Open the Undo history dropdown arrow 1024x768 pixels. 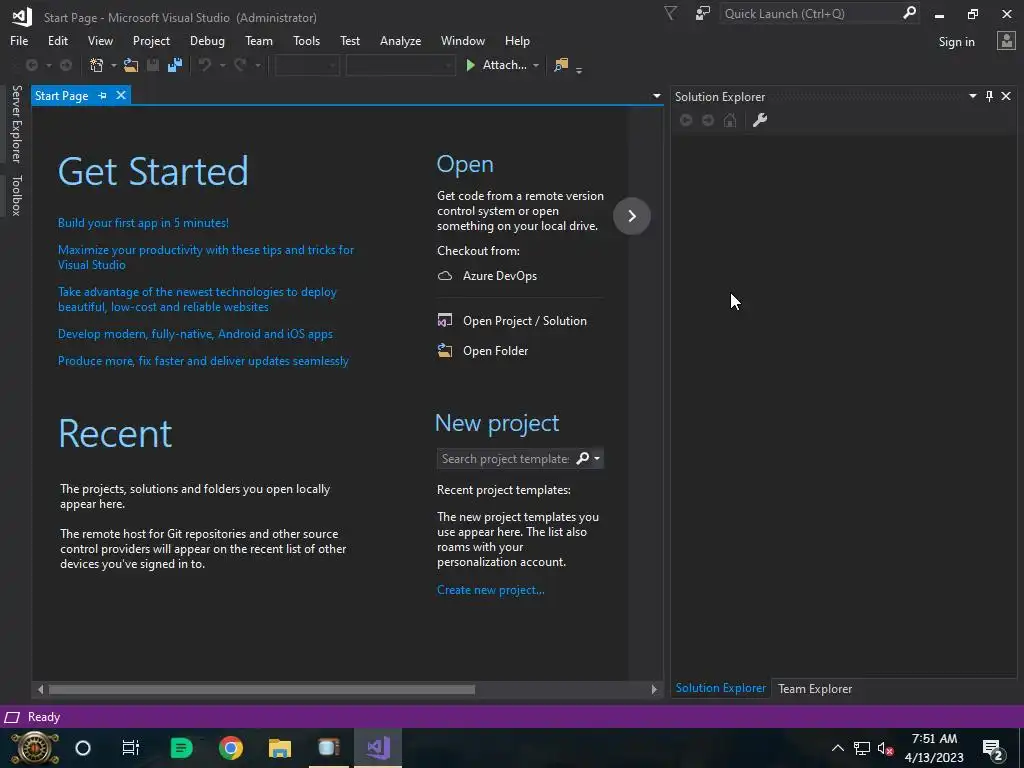(222, 65)
